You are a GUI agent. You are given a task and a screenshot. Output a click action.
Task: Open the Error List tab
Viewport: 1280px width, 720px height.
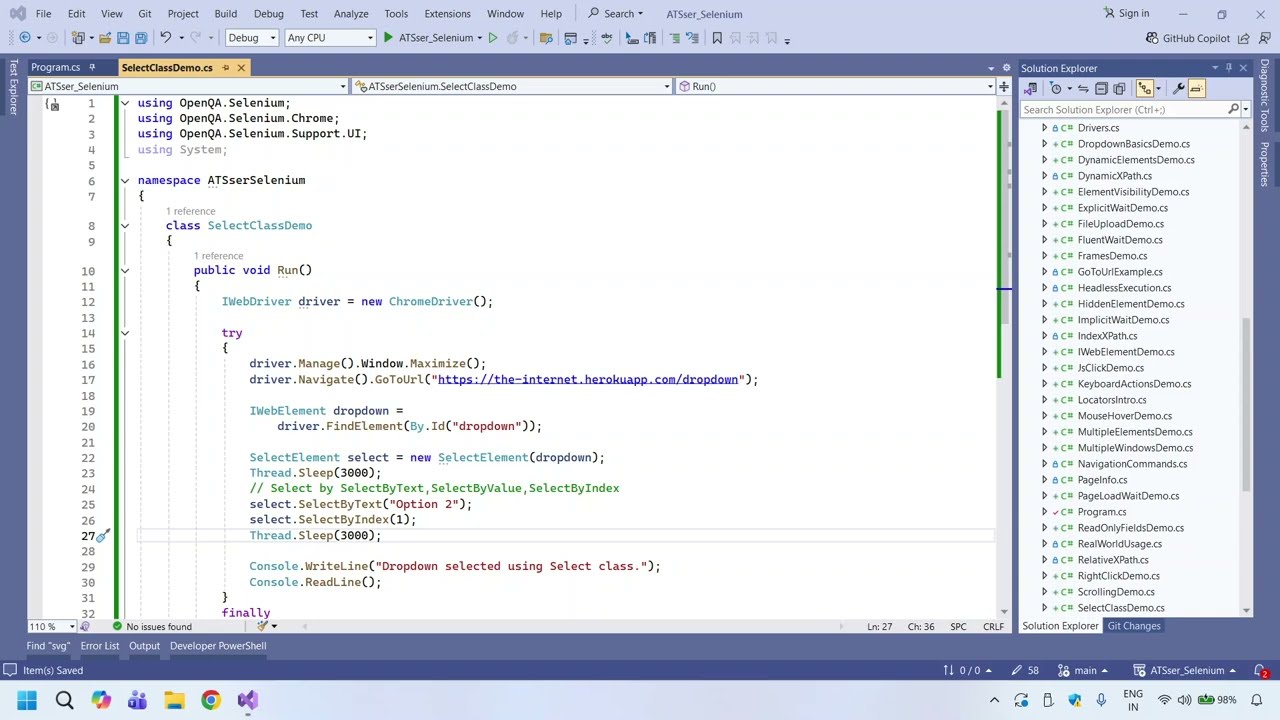point(99,646)
